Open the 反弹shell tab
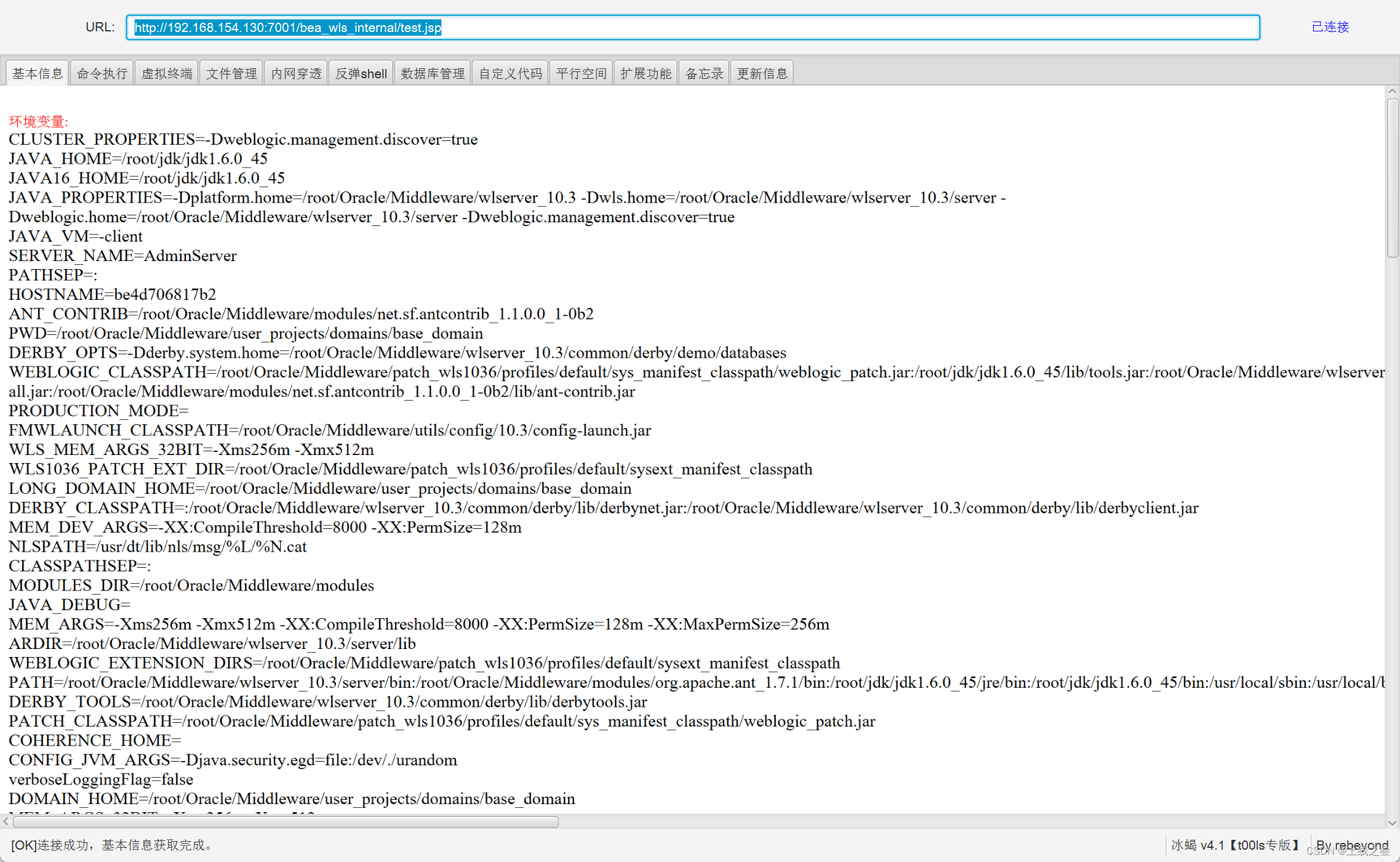The height and width of the screenshot is (862, 1400). click(361, 74)
